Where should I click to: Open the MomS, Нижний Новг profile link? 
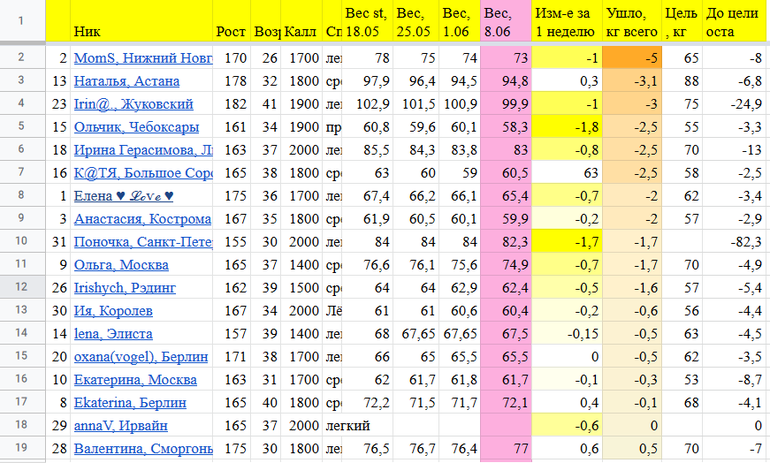(x=142, y=59)
